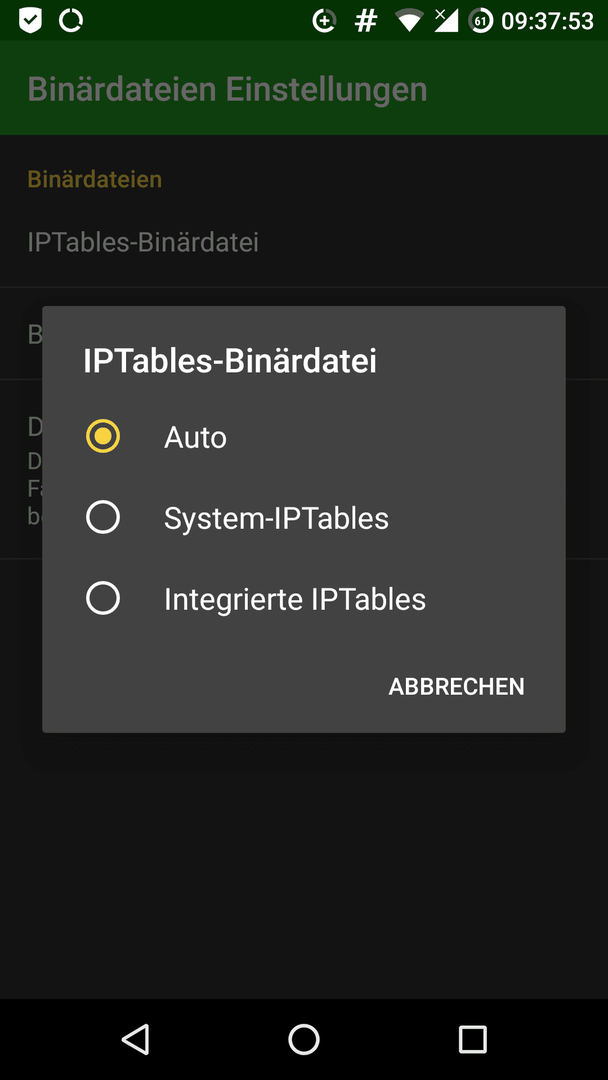Screen dimensions: 608x1080
Task: Tap the battery 61 indicator icon
Action: pos(481,21)
